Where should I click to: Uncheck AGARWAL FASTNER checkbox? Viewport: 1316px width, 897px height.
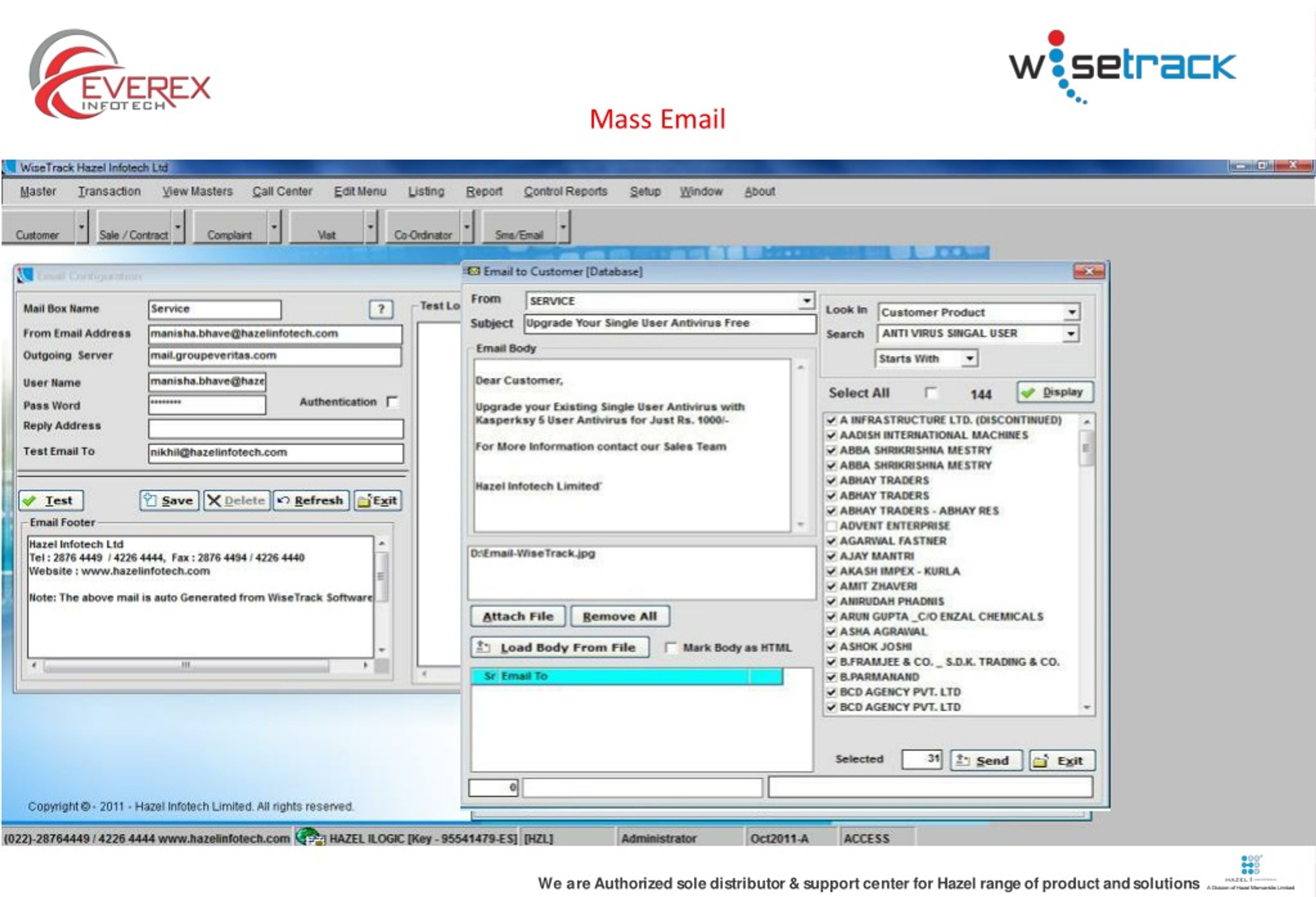(x=831, y=541)
